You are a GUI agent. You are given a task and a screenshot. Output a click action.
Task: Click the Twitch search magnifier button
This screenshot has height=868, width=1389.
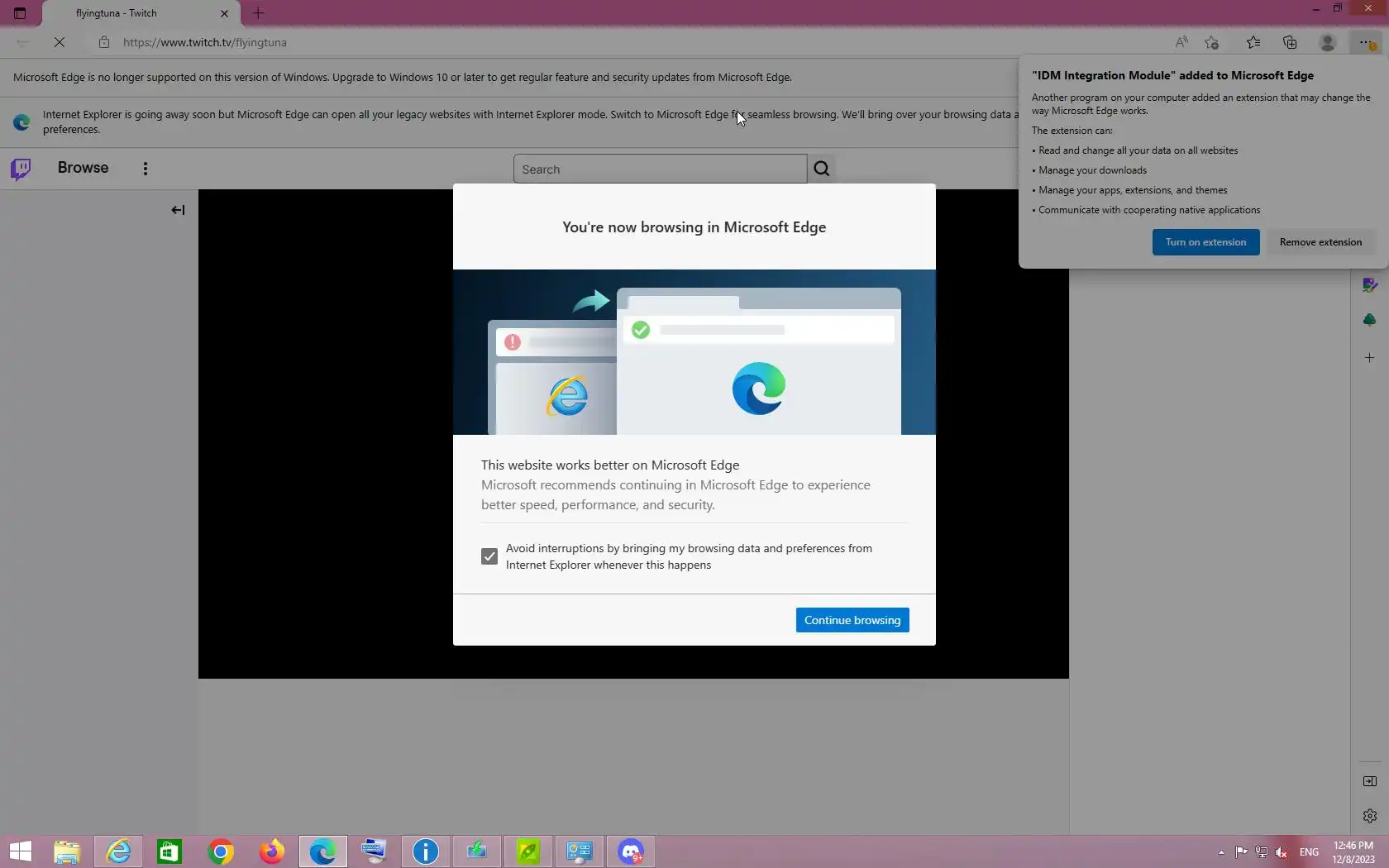(821, 169)
